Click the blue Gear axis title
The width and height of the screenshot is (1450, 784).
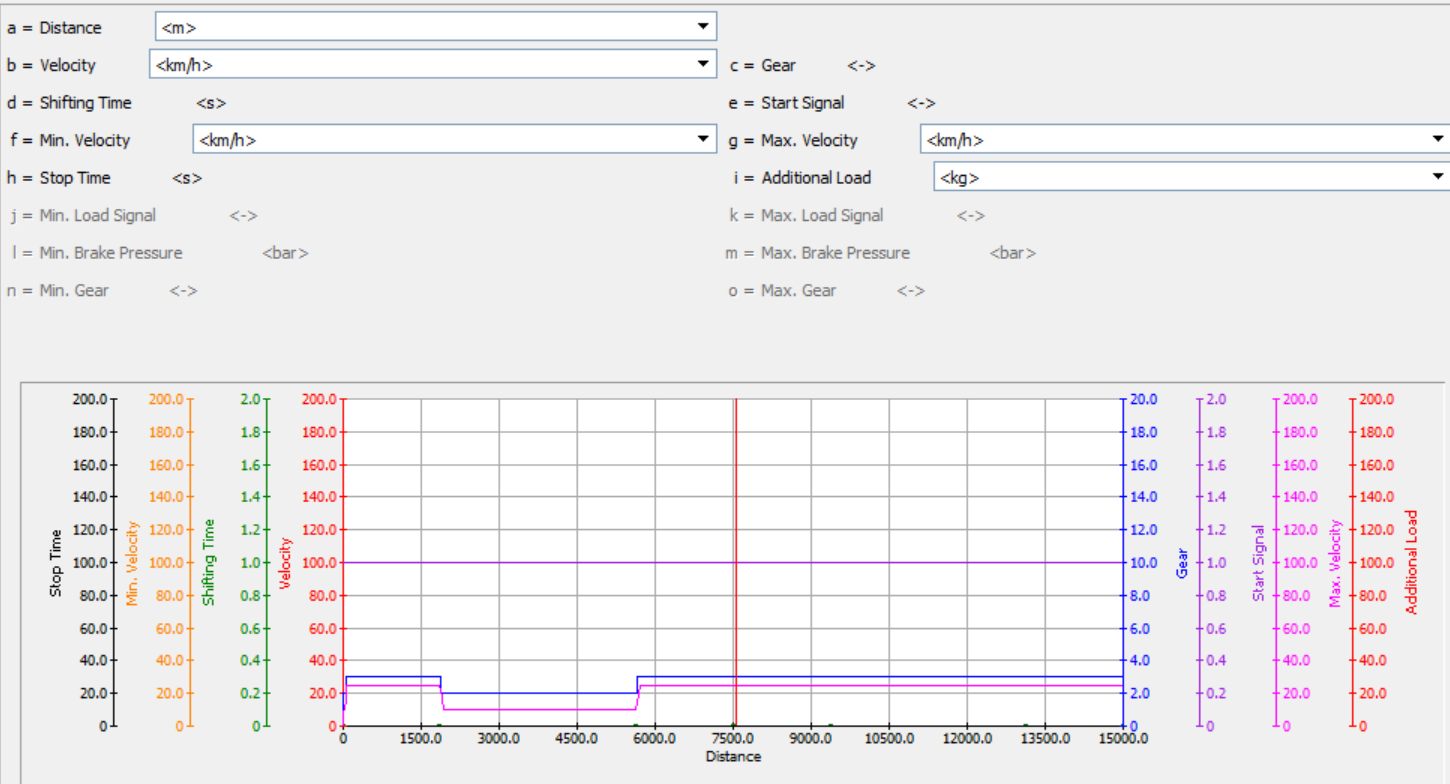coord(1181,563)
